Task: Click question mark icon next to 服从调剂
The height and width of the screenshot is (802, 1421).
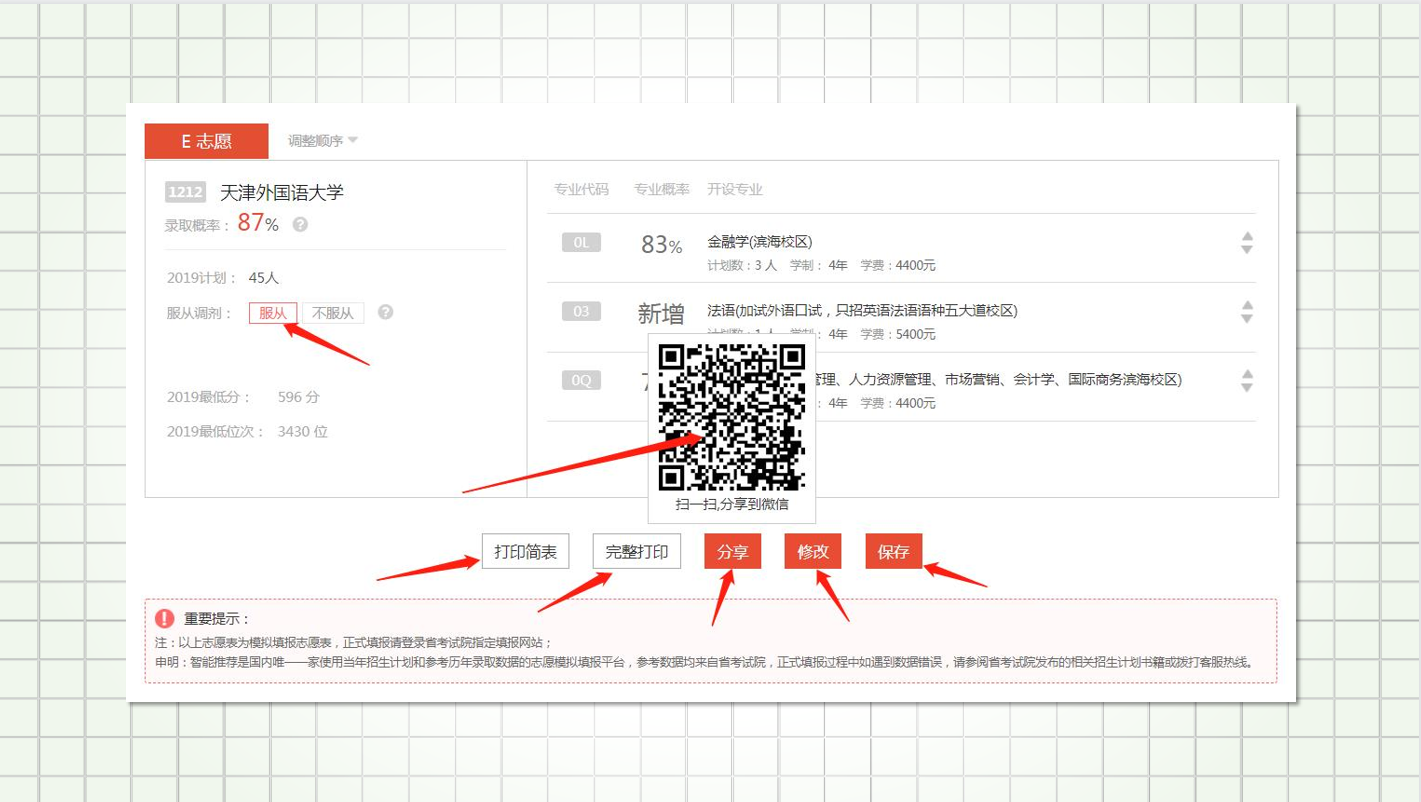Action: point(385,313)
